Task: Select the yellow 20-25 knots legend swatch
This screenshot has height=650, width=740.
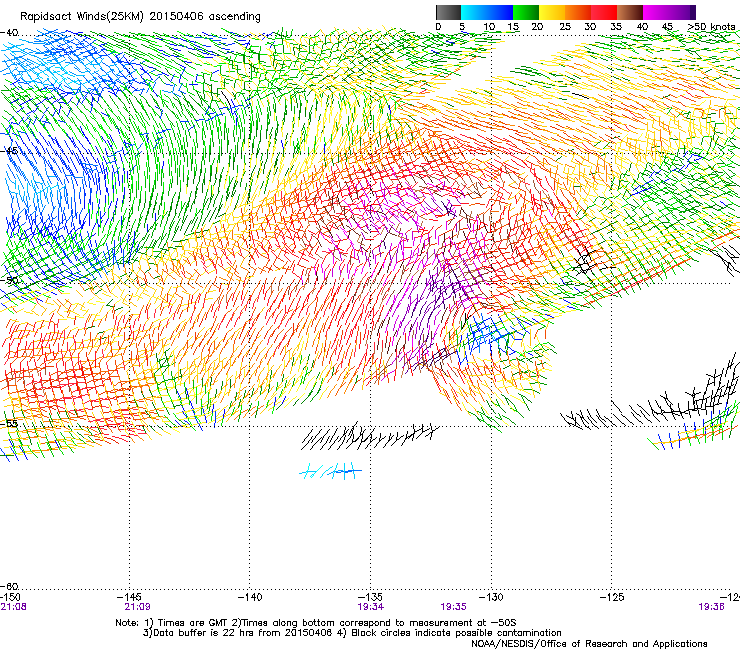Action: point(552,12)
